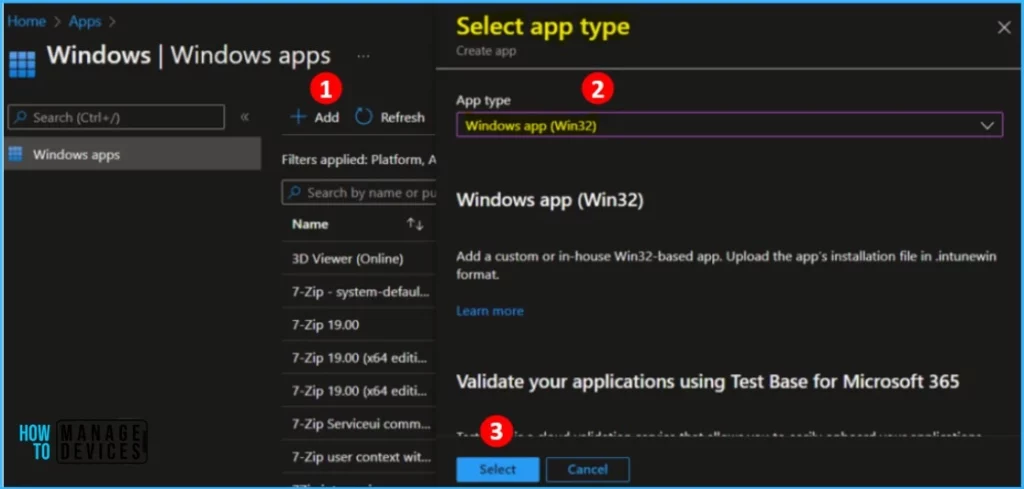Open the 7-Zip Serviceui comm... row
Screen dimensions: 1024x489
coord(359,424)
